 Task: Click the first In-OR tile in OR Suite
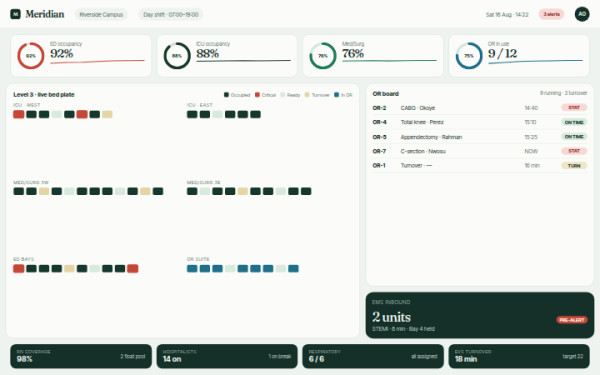pyautogui.click(x=192, y=269)
